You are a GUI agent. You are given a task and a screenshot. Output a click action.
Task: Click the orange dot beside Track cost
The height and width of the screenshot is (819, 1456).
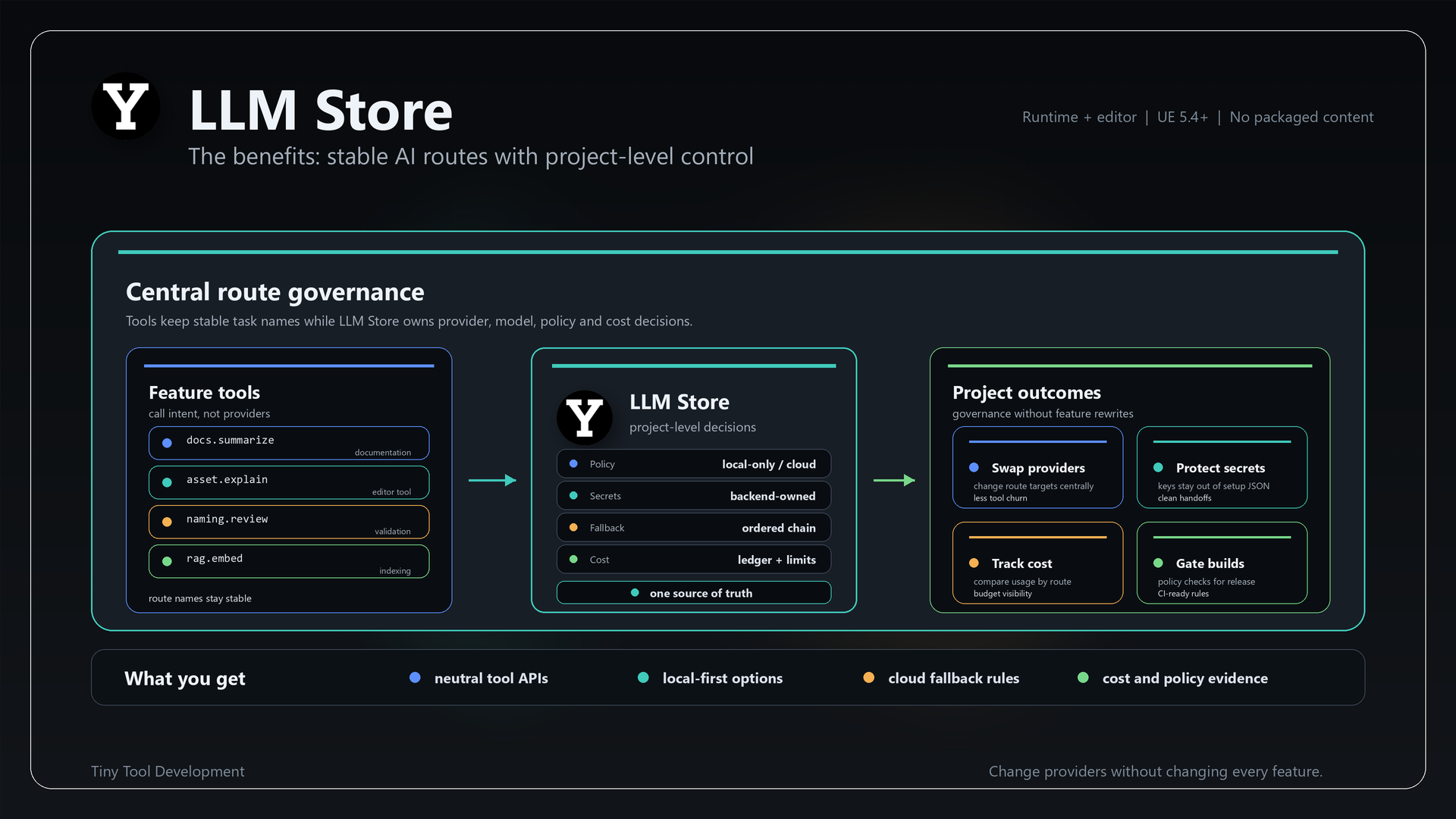click(974, 563)
